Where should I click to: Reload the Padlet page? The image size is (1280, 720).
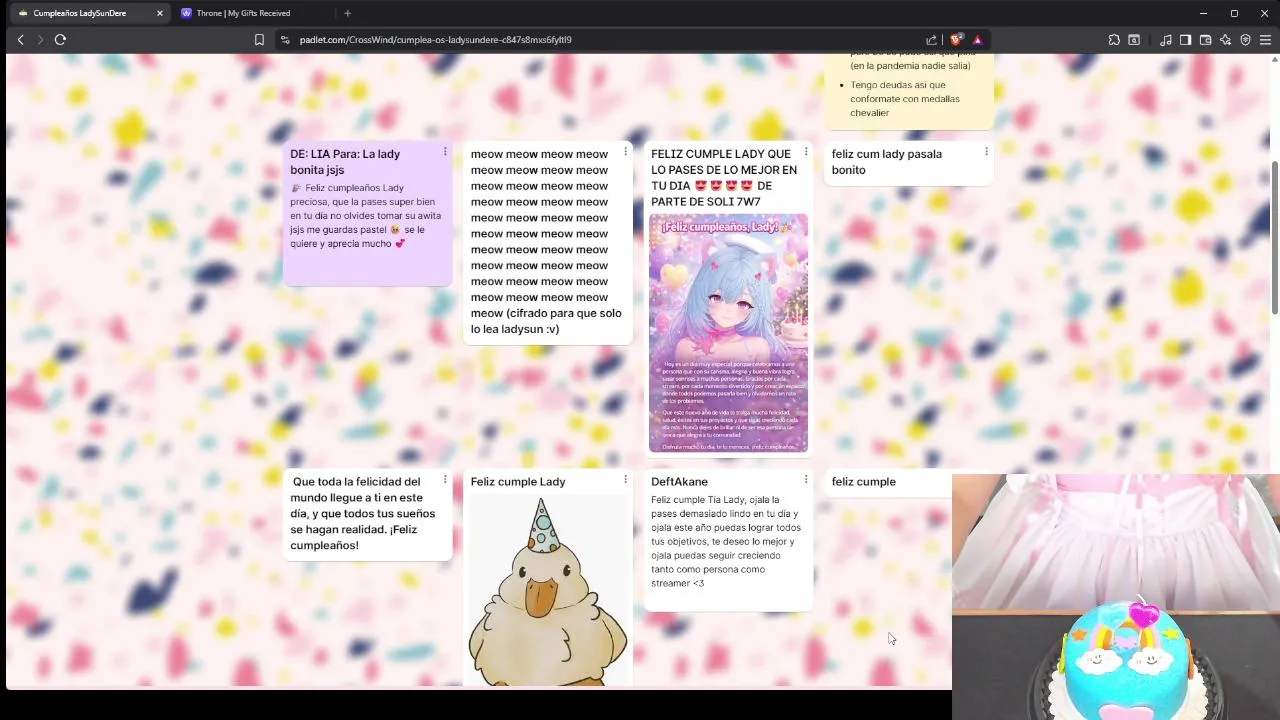point(60,40)
